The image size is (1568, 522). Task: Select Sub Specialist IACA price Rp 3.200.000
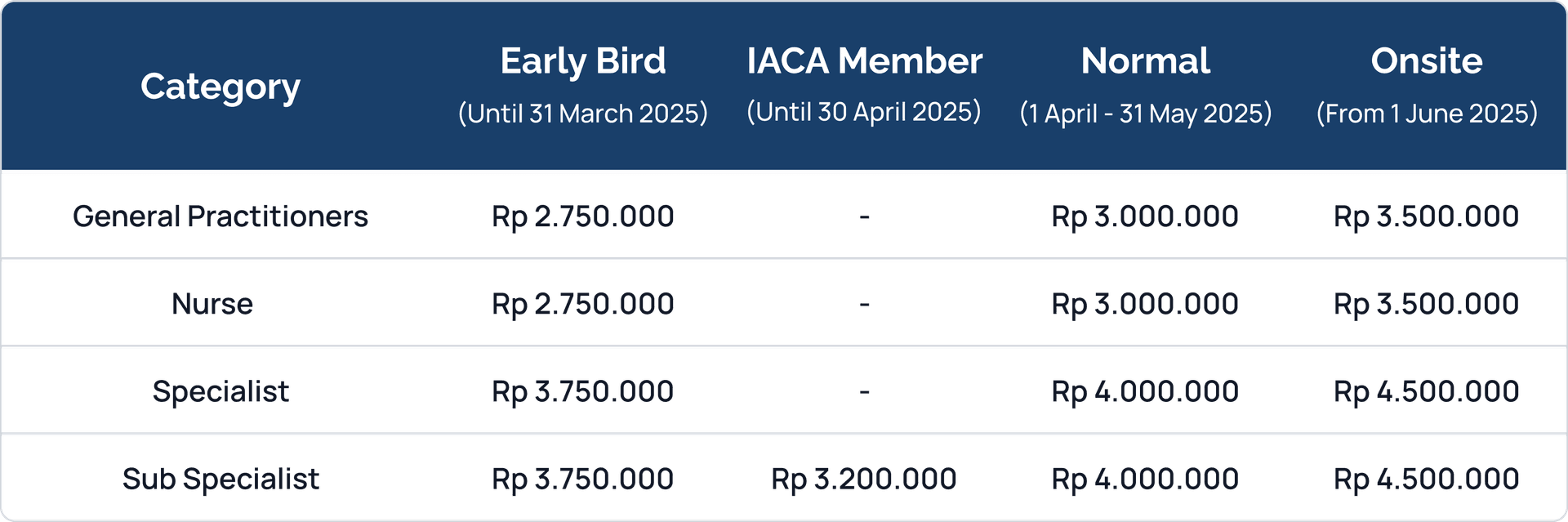tap(864, 479)
